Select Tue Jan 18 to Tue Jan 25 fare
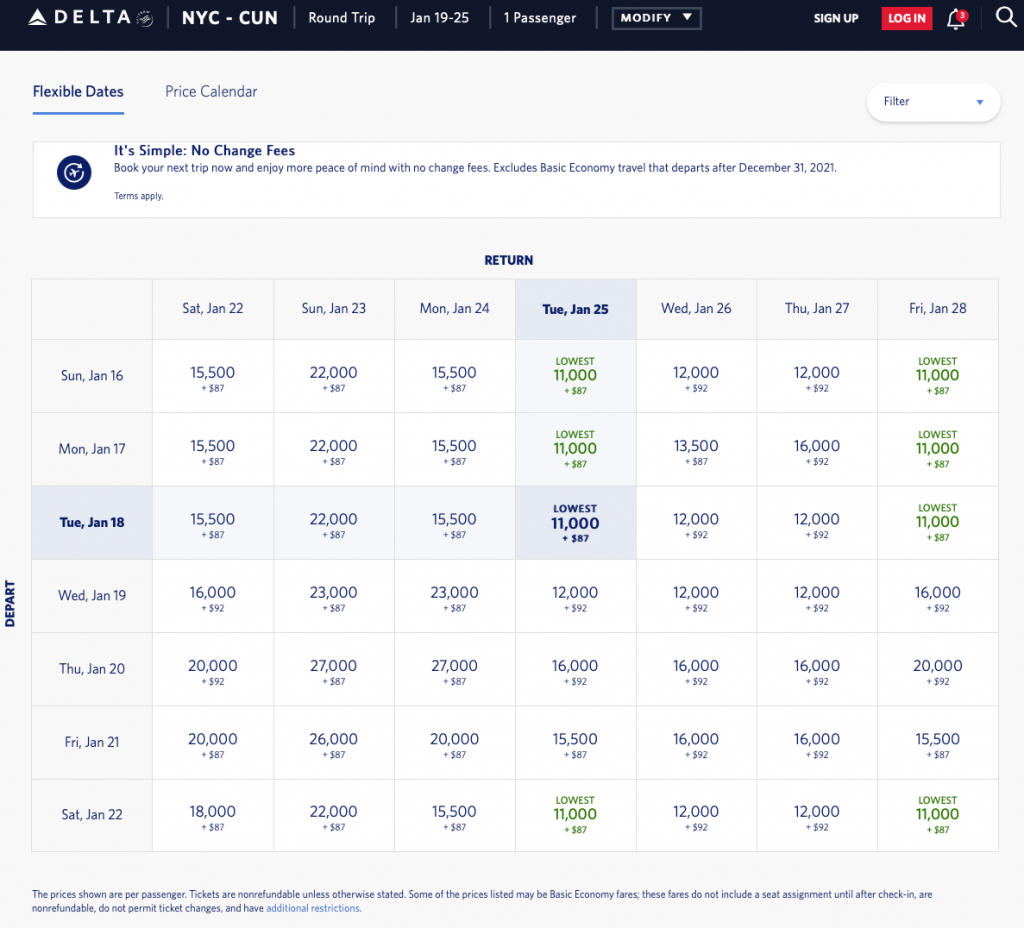 [x=575, y=523]
